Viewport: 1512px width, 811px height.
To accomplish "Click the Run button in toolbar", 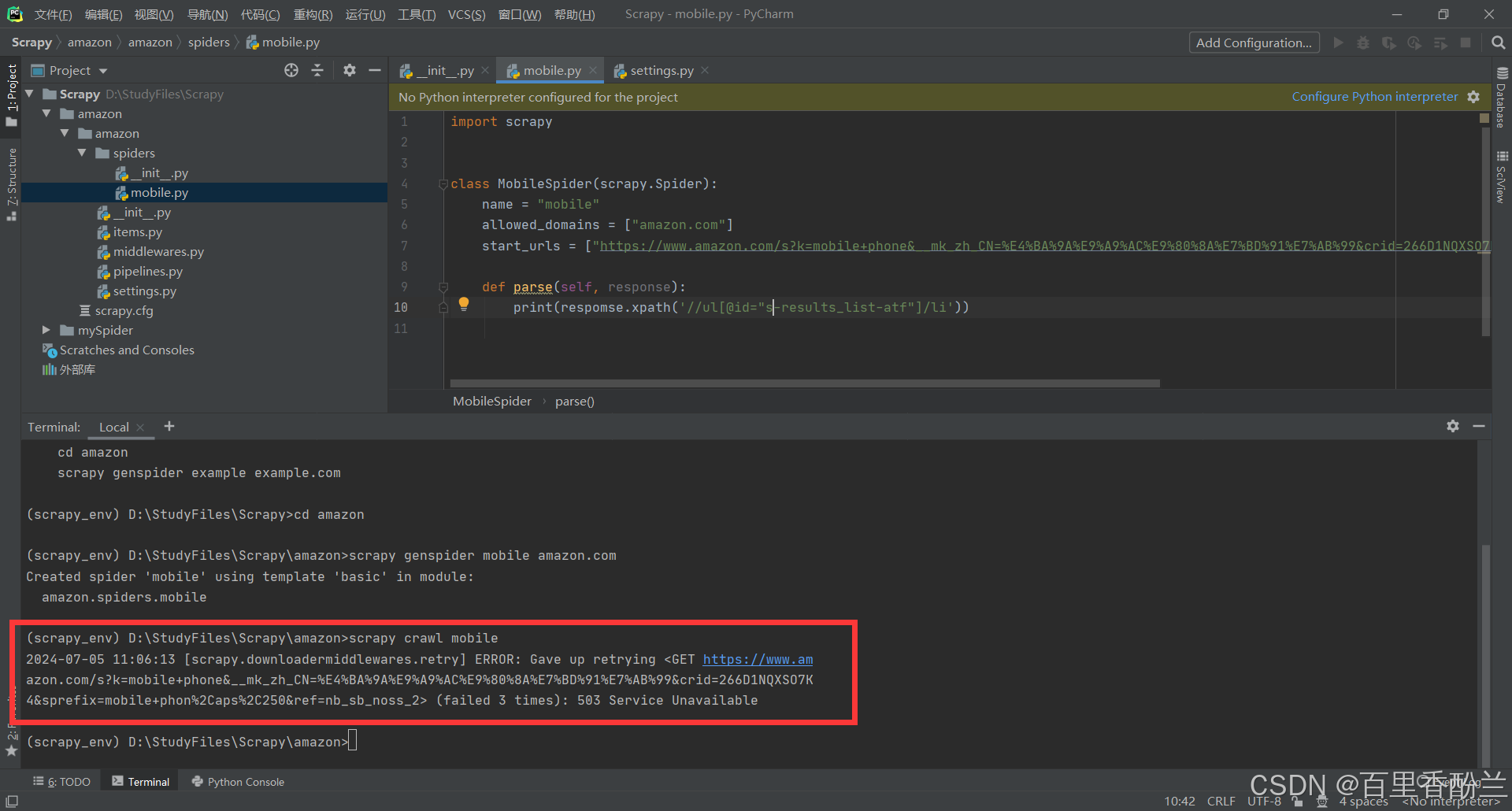I will click(x=1338, y=43).
